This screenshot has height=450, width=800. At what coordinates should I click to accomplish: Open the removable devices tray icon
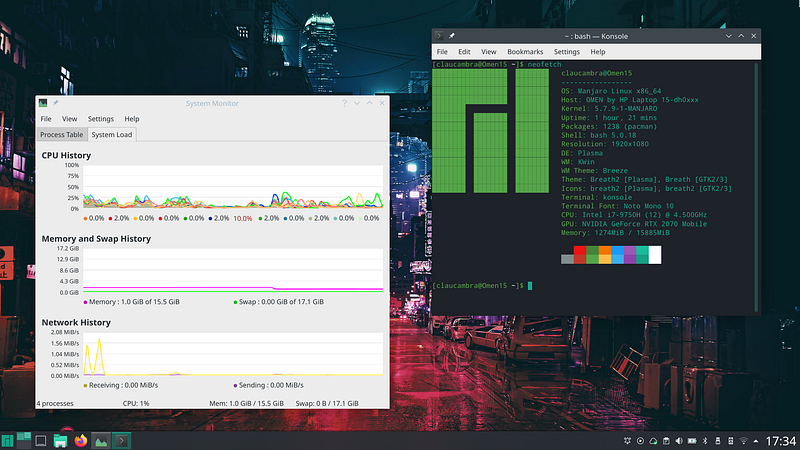[718, 441]
